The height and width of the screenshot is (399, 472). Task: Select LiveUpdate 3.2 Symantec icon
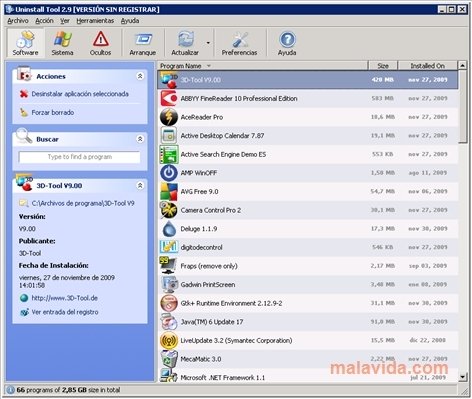(x=169, y=341)
